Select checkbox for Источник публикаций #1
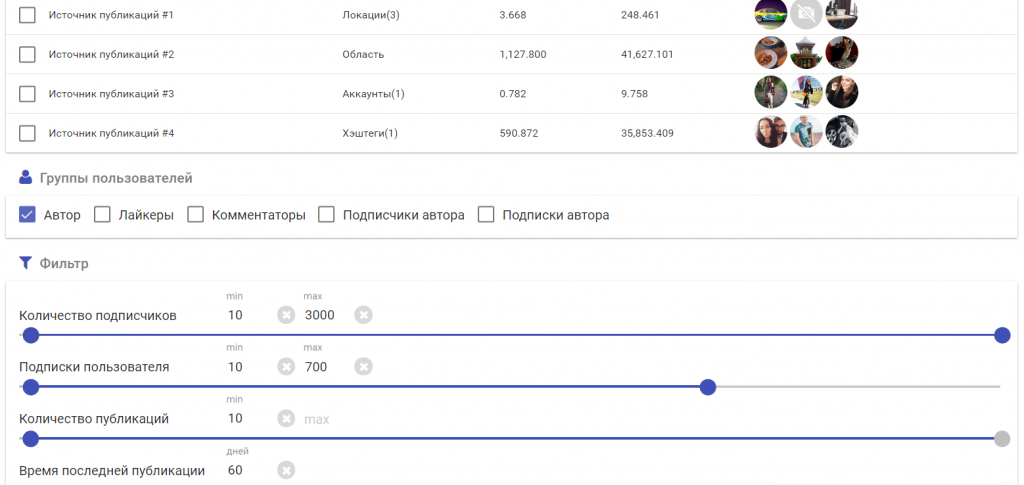Screen dimensions: 1024x485 [x=27, y=15]
